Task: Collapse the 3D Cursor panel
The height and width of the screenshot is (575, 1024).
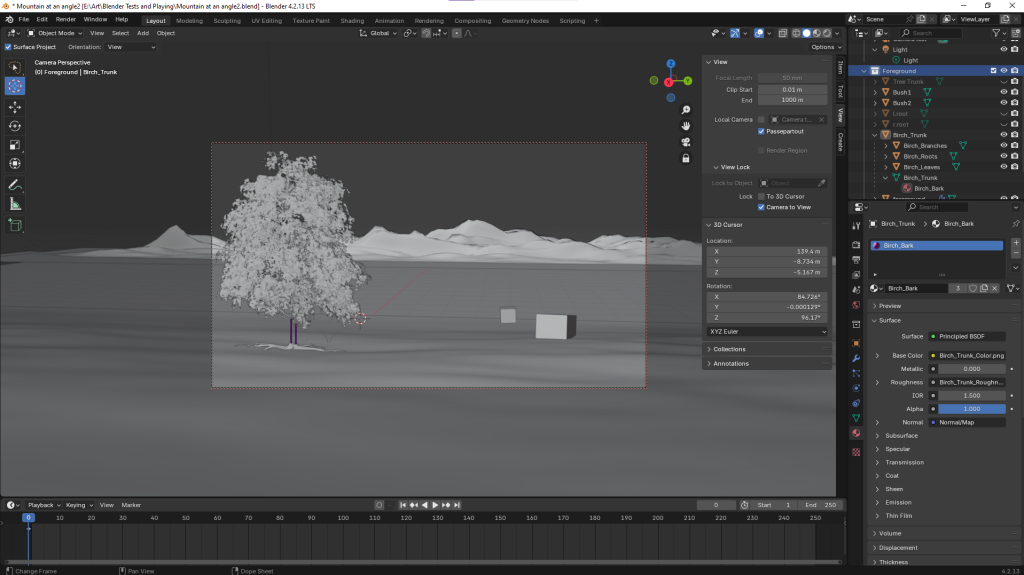Action: click(728, 225)
